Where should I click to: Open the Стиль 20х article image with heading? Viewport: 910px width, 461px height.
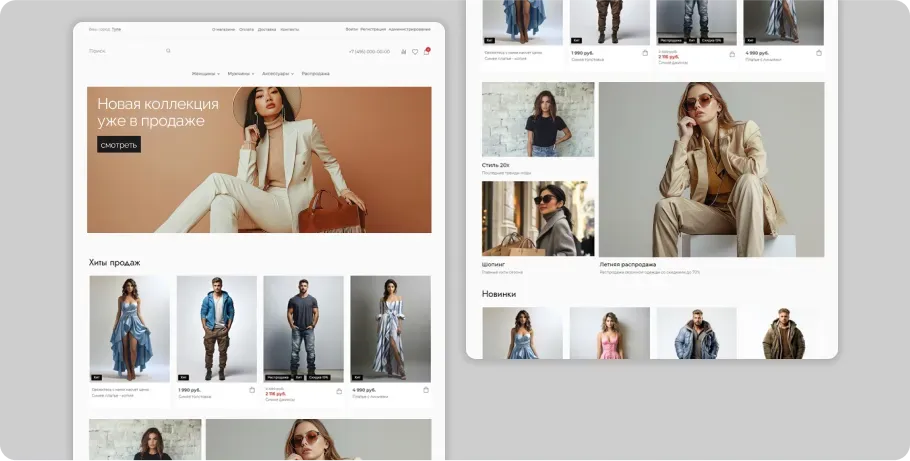click(x=538, y=120)
